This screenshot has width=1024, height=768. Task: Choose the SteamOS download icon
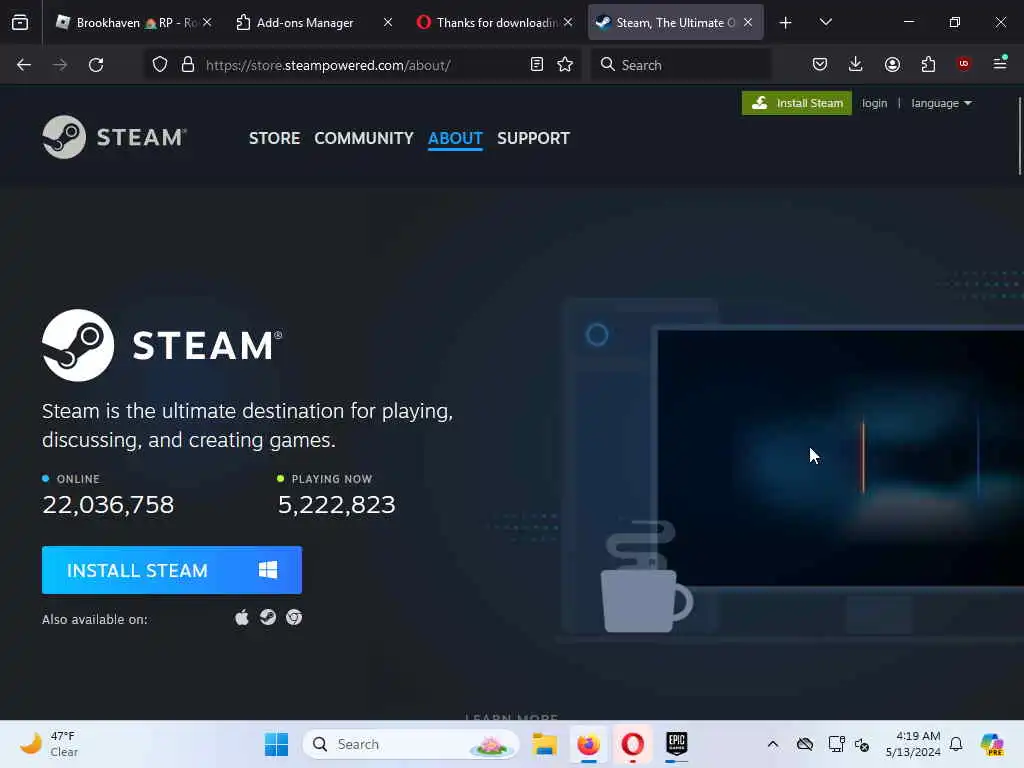click(x=268, y=618)
